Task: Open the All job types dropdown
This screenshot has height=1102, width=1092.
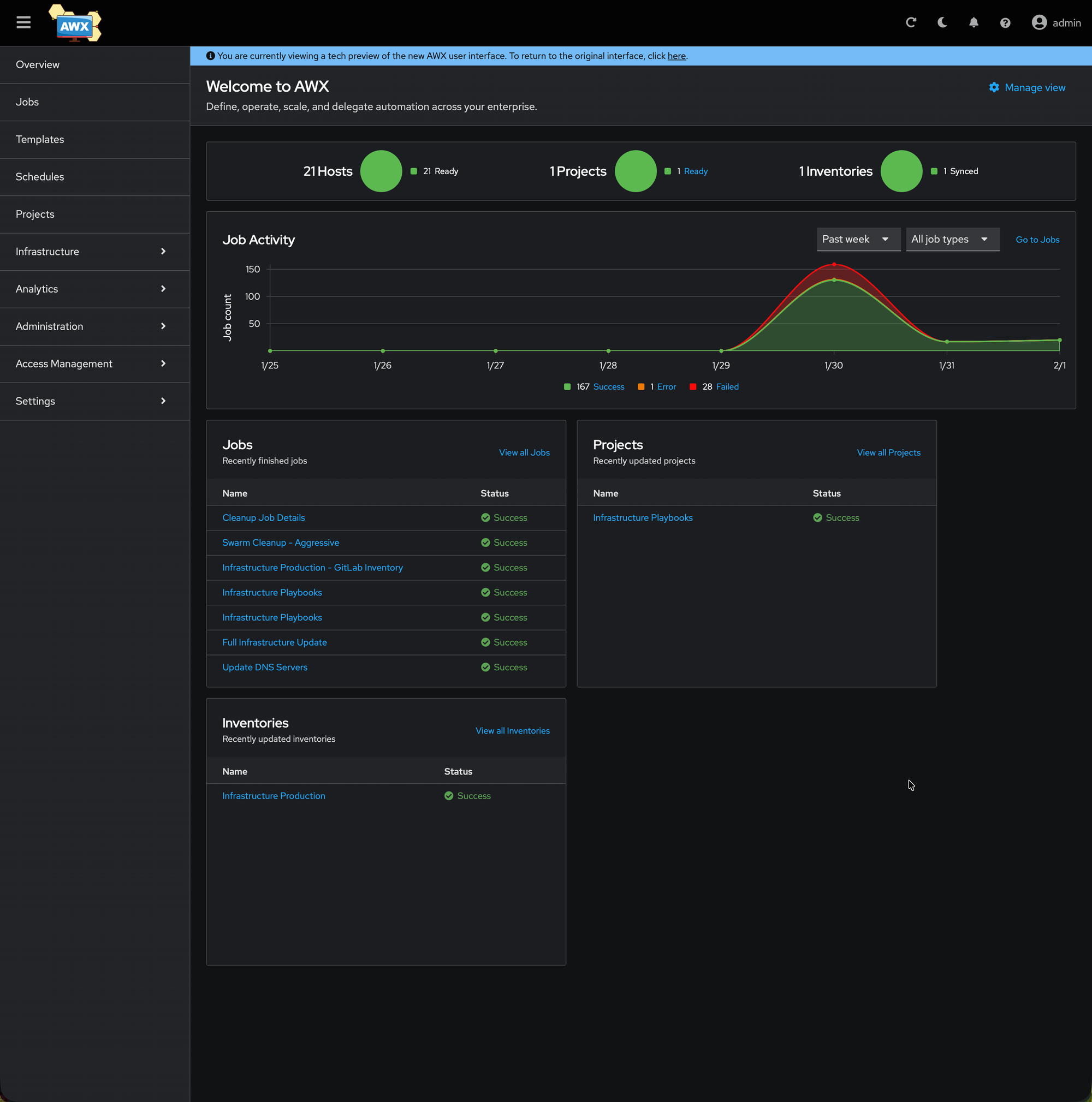Action: 952,240
